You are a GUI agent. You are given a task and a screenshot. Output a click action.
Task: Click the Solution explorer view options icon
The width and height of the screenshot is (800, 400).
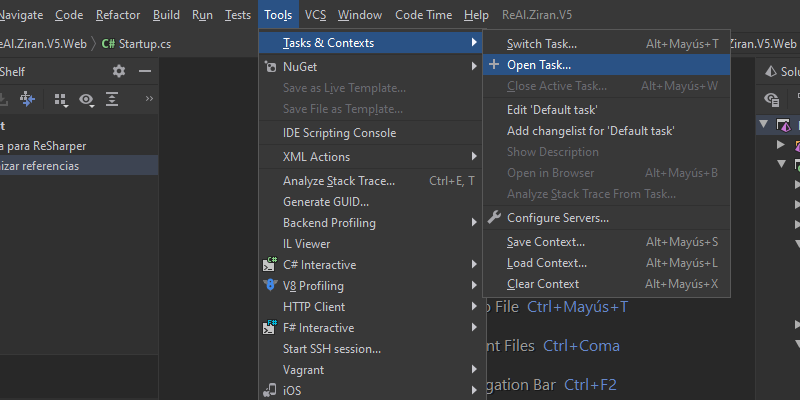pos(772,99)
